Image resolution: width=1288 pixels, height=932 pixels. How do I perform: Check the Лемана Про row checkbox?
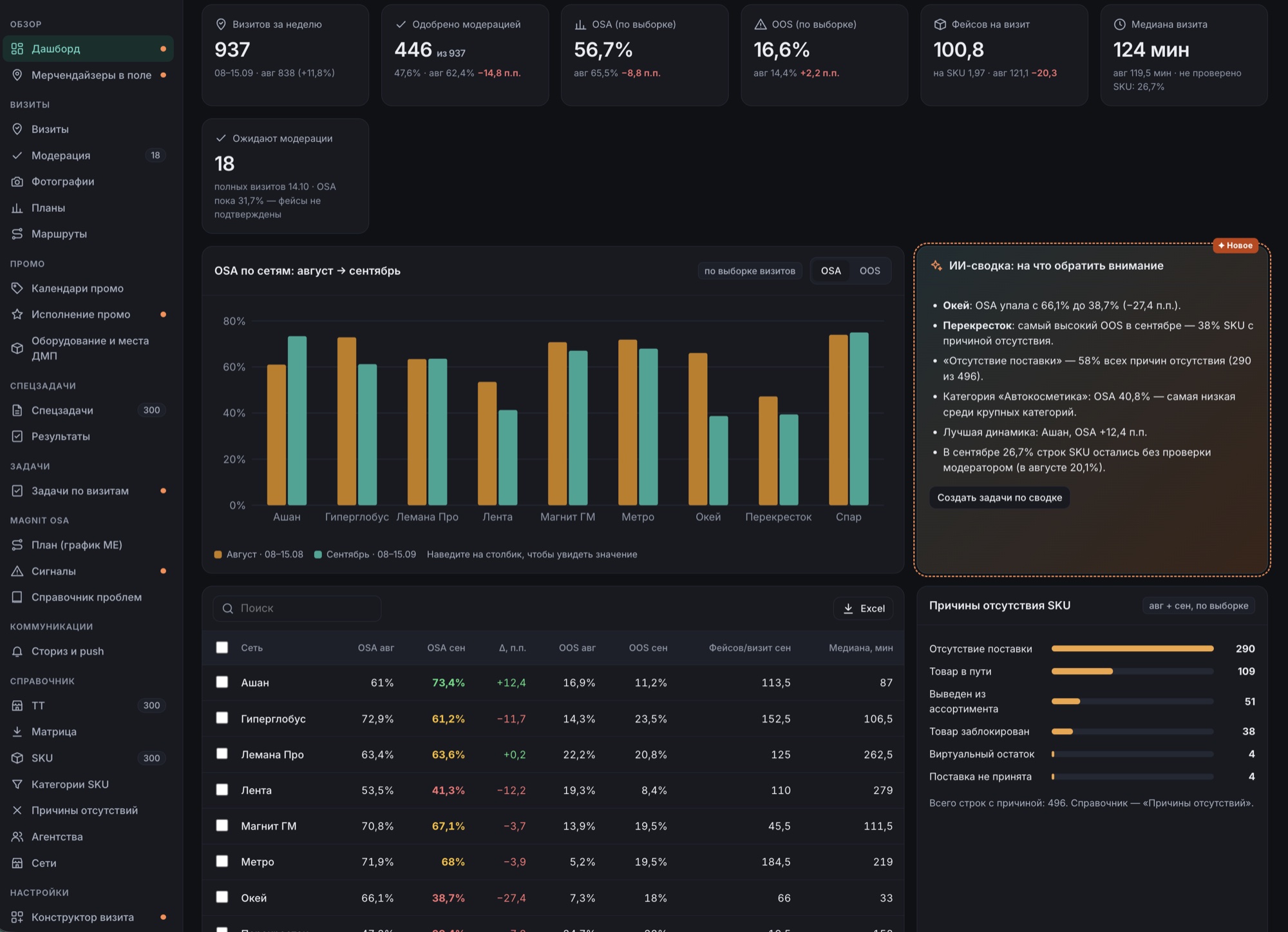point(222,754)
